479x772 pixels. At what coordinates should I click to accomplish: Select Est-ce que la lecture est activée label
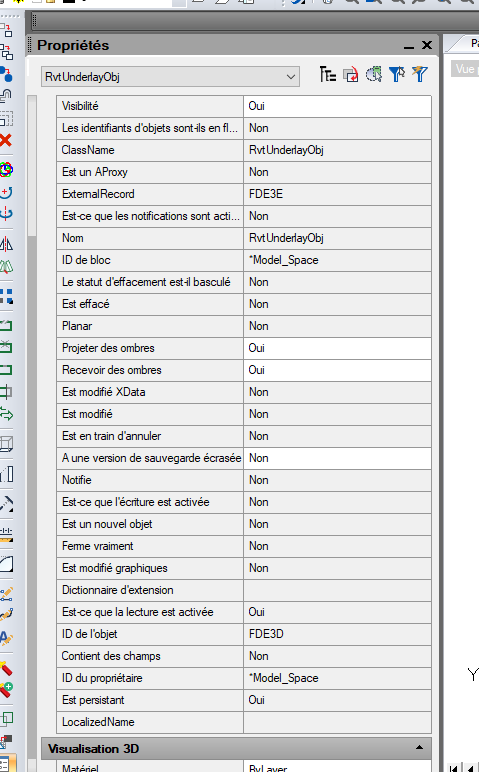coord(137,612)
